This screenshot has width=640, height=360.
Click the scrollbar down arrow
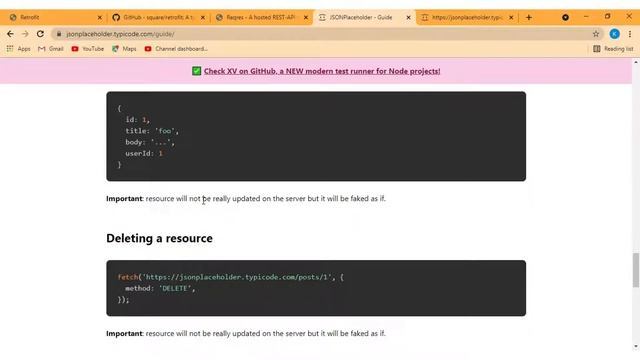pyautogui.click(x=636, y=347)
